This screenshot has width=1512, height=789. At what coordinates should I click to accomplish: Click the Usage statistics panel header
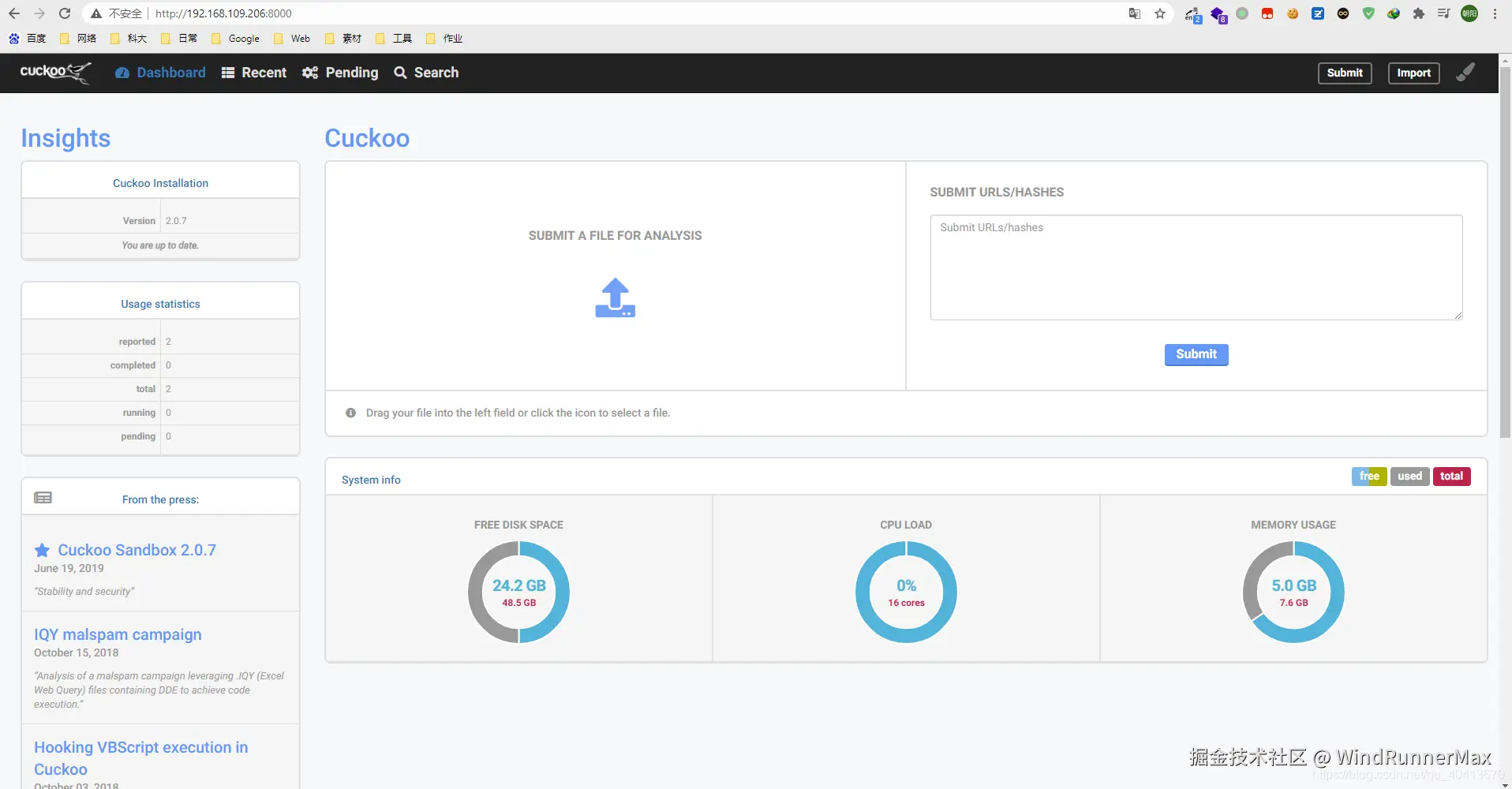160,304
